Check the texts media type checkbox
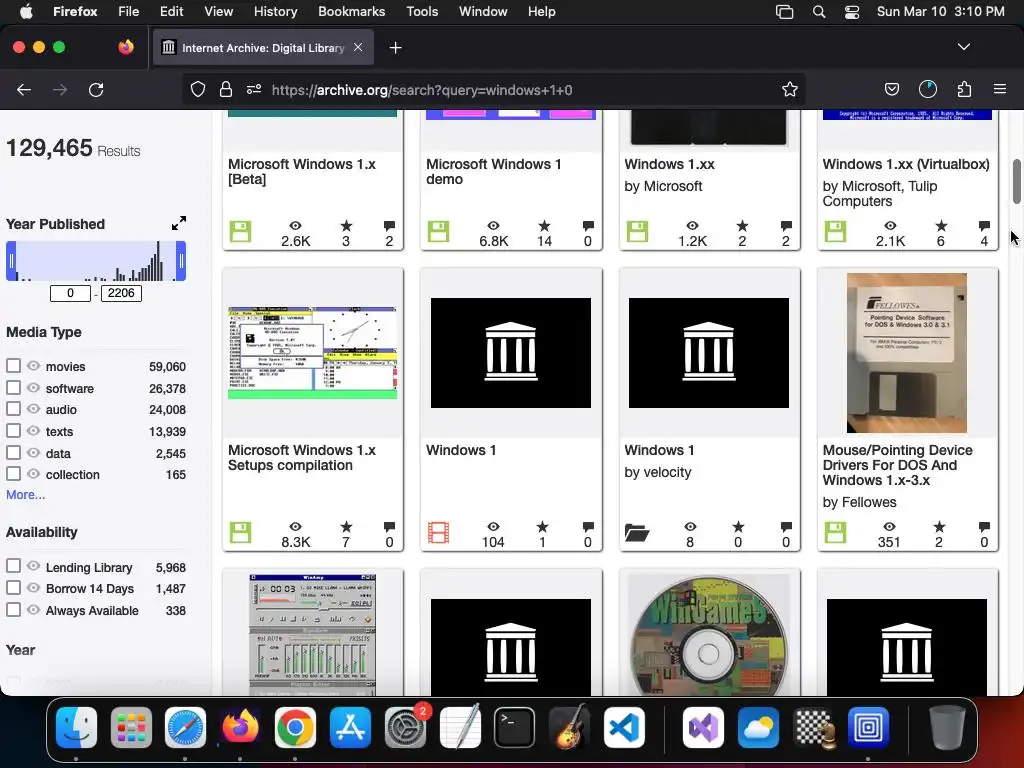1024x768 pixels. point(13,430)
